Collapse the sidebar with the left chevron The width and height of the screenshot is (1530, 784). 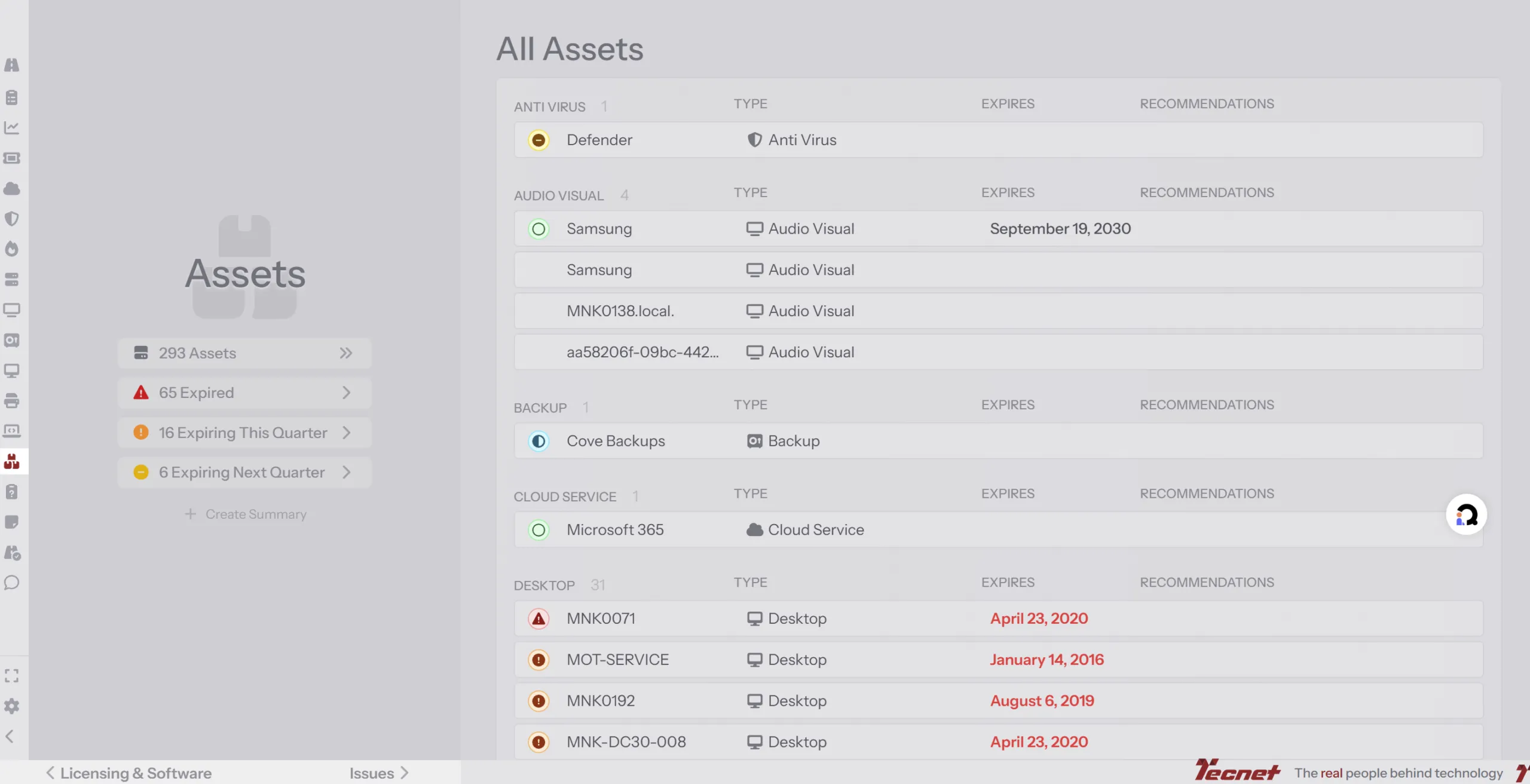tap(10, 736)
